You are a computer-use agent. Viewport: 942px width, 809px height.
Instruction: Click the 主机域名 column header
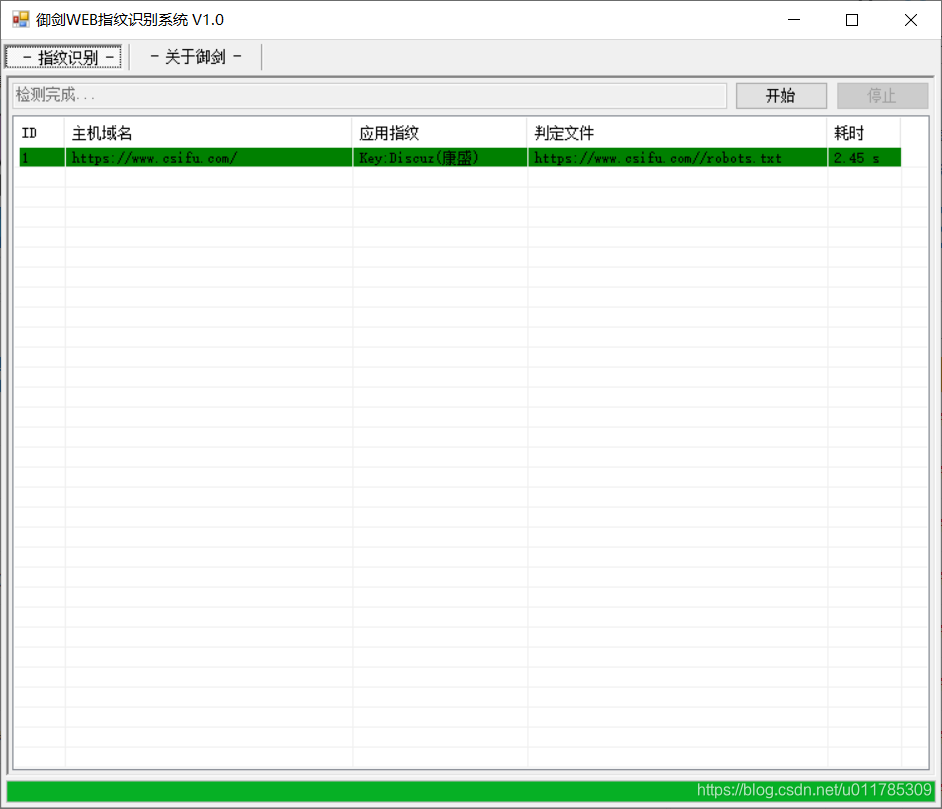point(208,133)
